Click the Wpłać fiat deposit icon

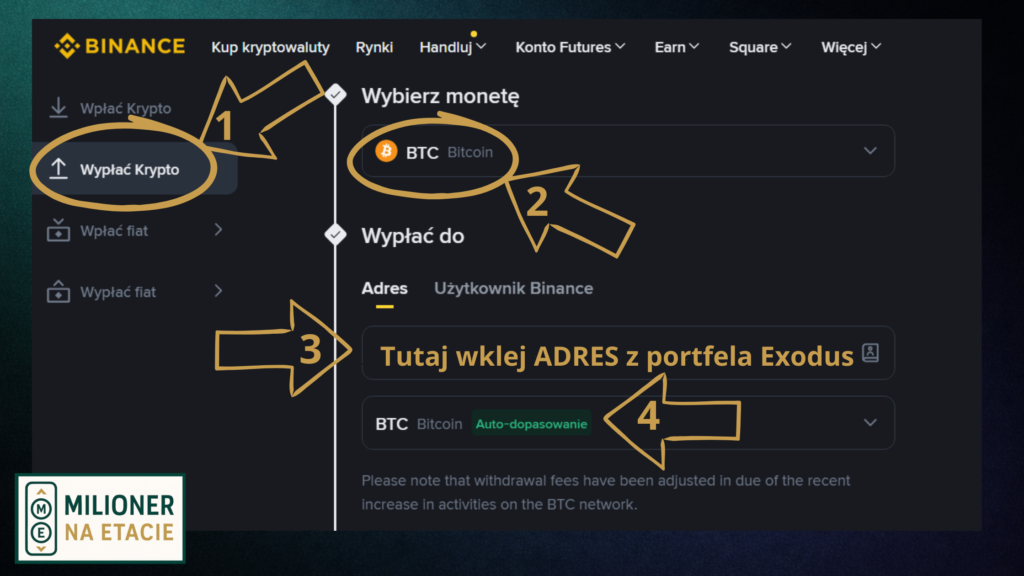[59, 231]
